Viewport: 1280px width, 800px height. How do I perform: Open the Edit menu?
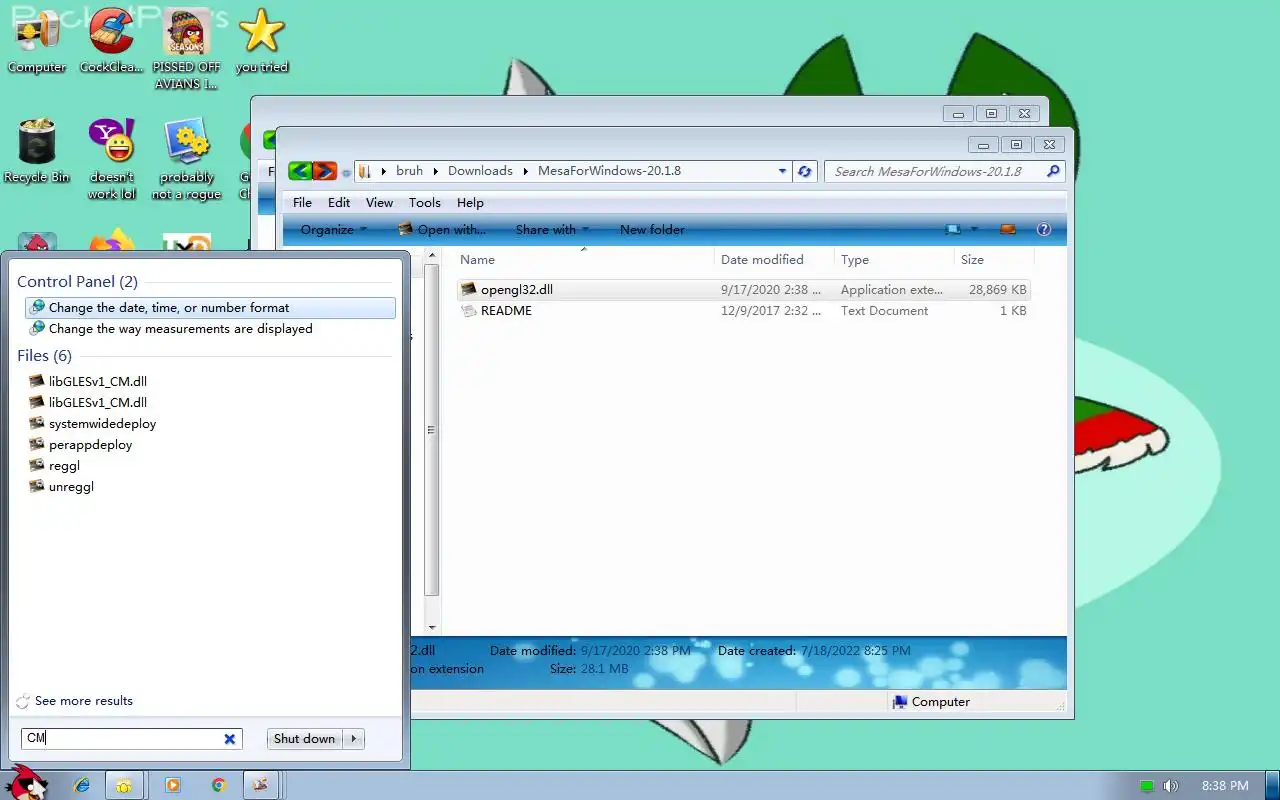tap(339, 202)
